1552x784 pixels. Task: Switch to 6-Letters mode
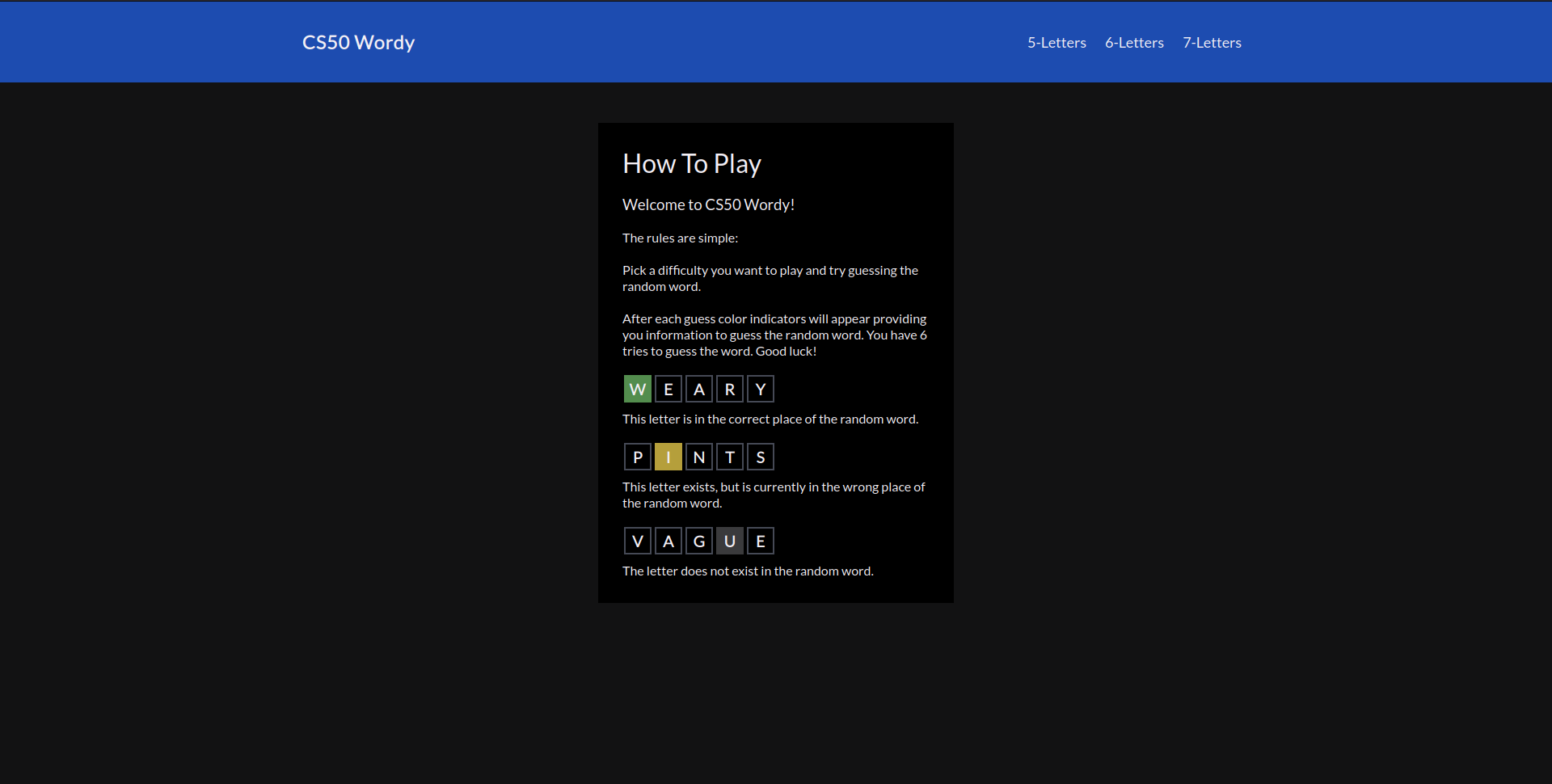[1134, 42]
